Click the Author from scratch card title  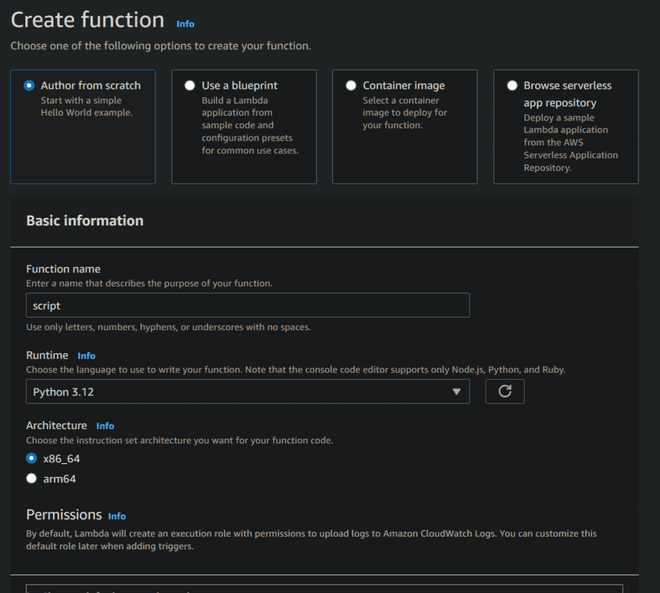pyautogui.click(x=90, y=86)
